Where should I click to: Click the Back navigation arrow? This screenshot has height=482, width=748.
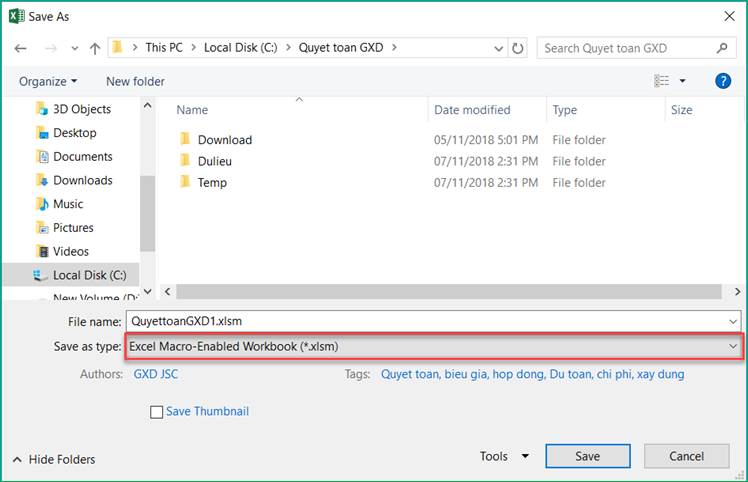coord(21,47)
